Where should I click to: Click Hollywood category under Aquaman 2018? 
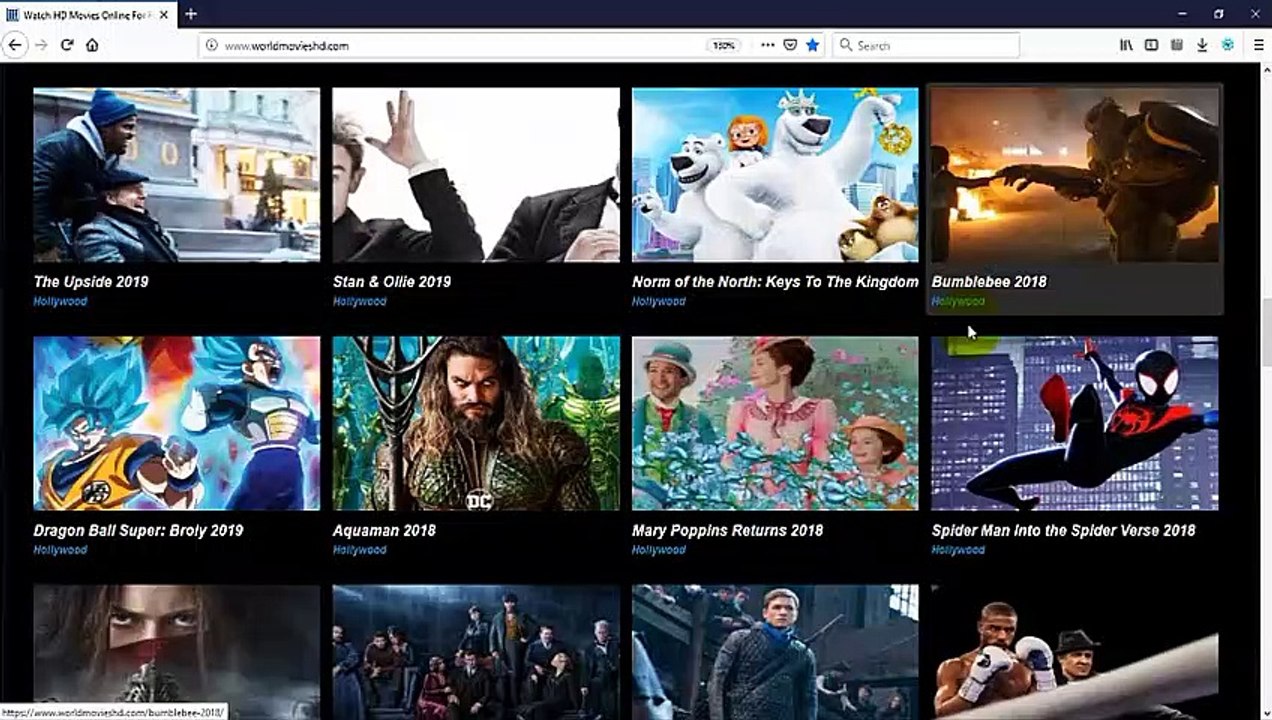tap(359, 550)
